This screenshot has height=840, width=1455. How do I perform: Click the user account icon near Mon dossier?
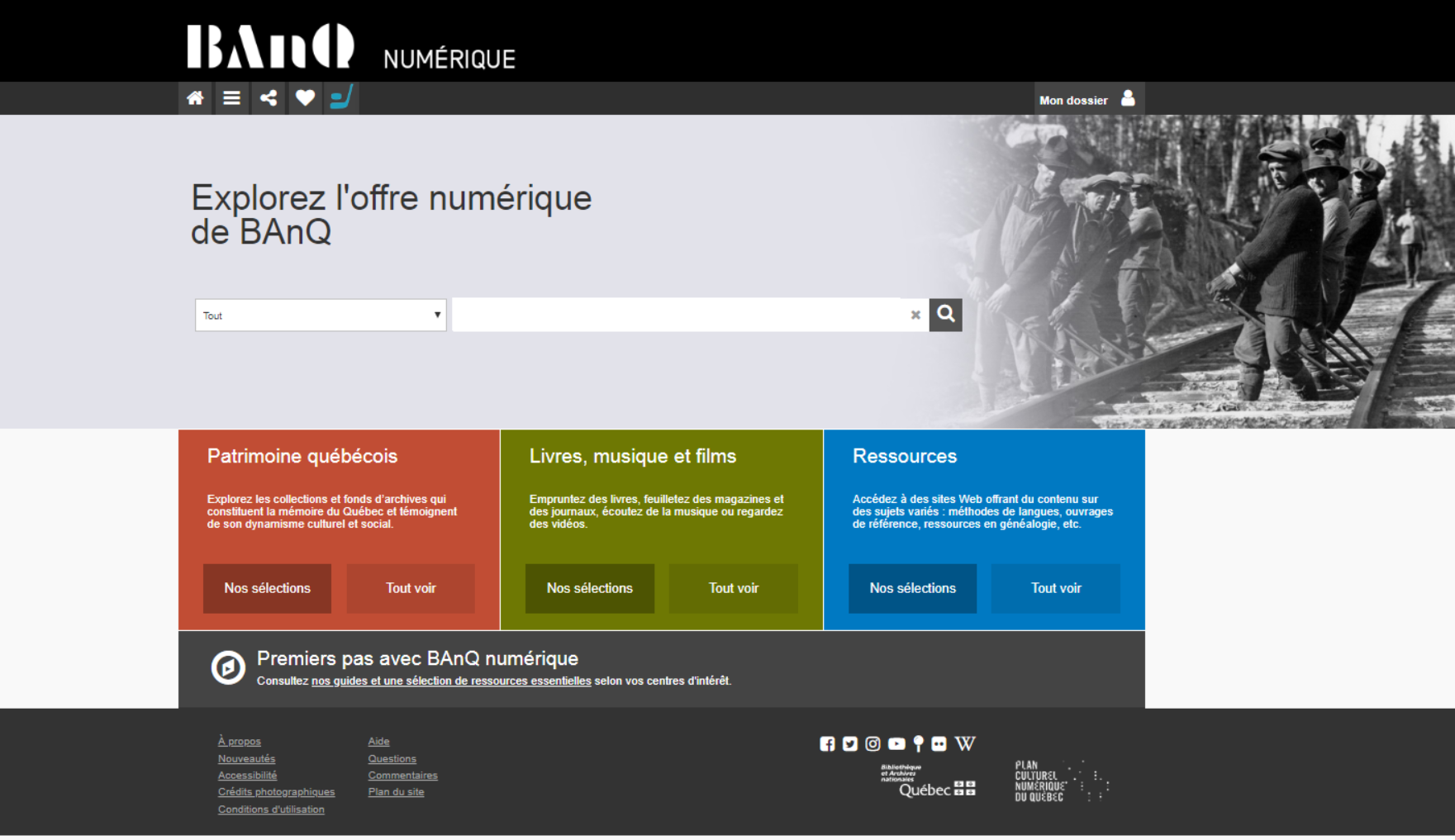(x=1128, y=98)
